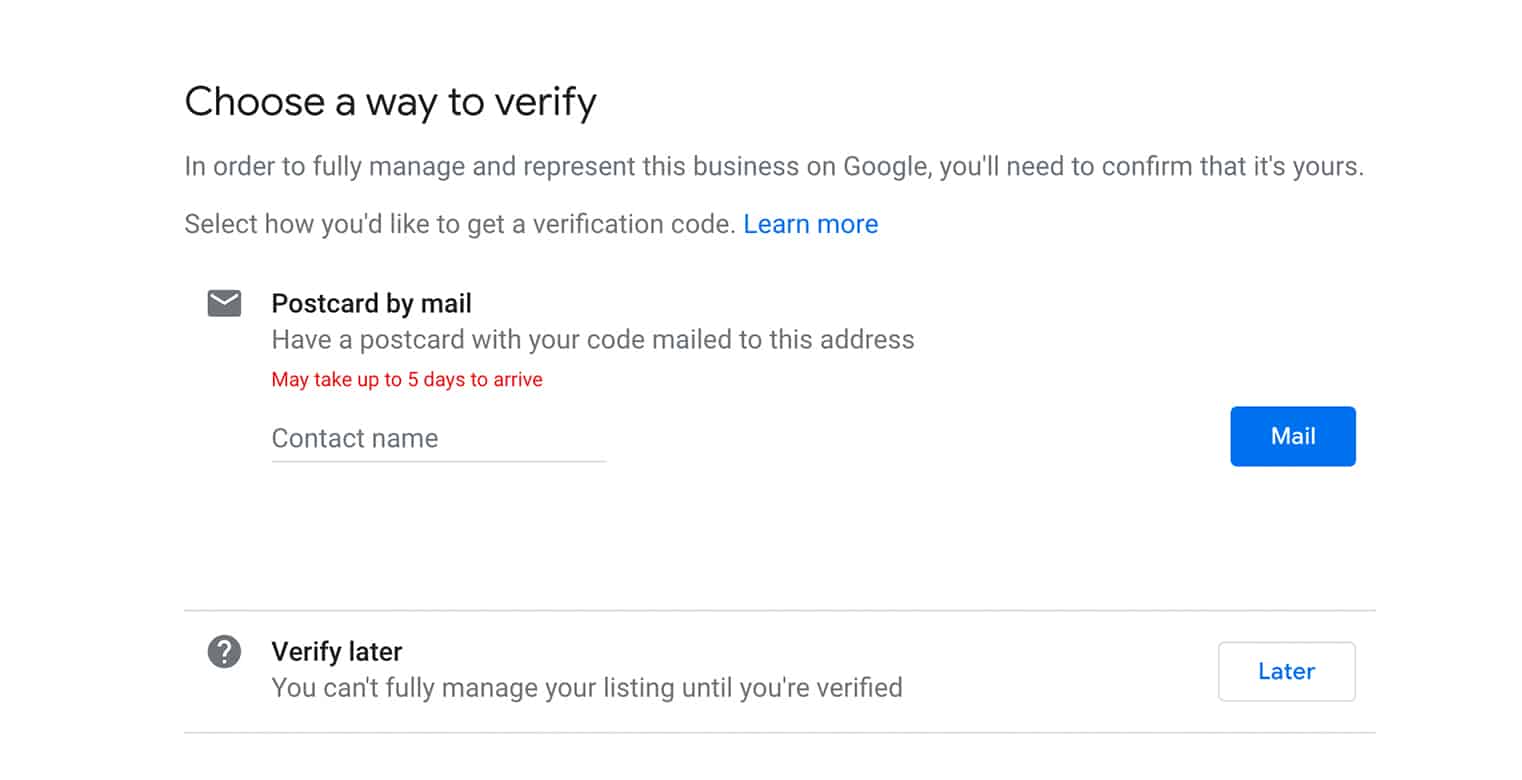The width and height of the screenshot is (1522, 780).
Task: Click the red "May take up to 5 days" notice
Action: [406, 380]
